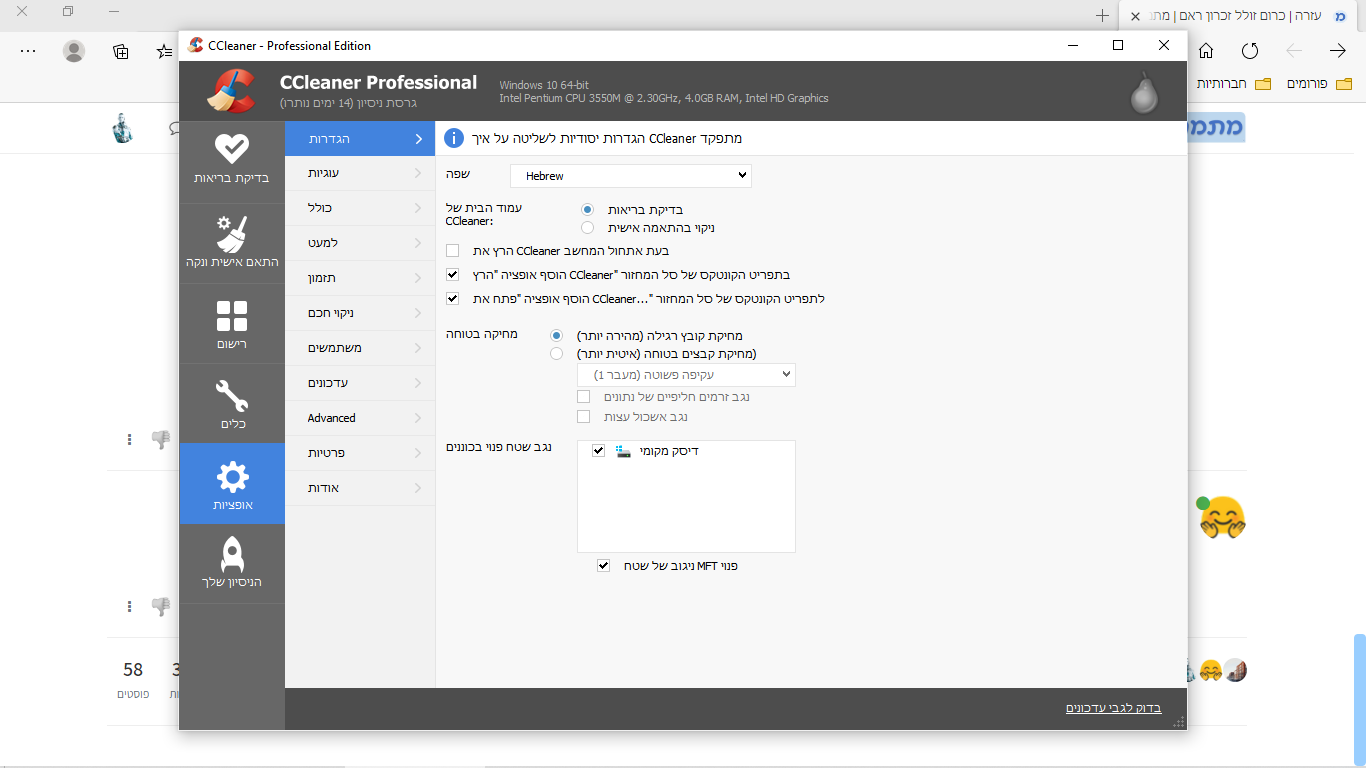The image size is (1366, 768).
Task: Click lower forum post three-dot menu
Action: click(x=129, y=606)
